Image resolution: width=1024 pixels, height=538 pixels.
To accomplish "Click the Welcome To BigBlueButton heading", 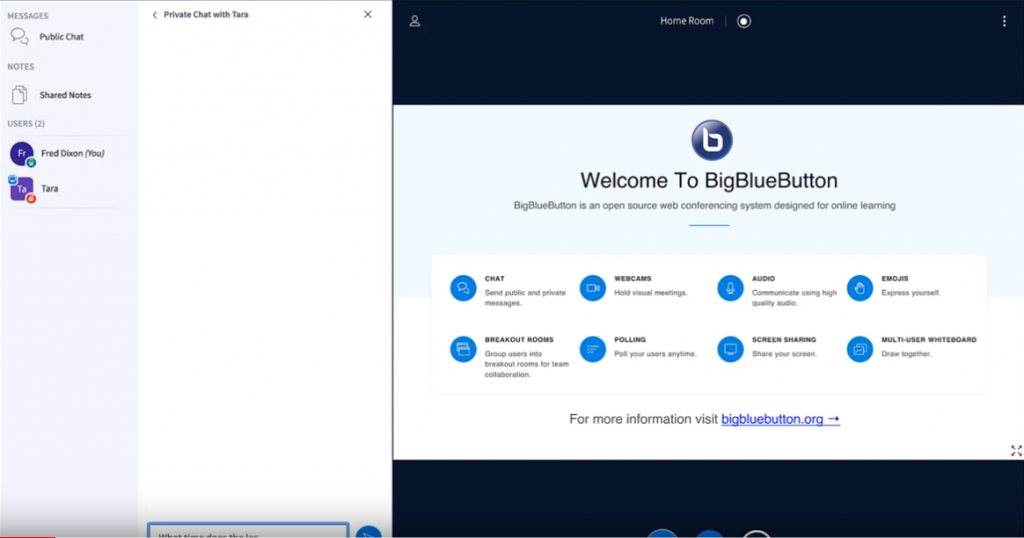I will (x=709, y=181).
